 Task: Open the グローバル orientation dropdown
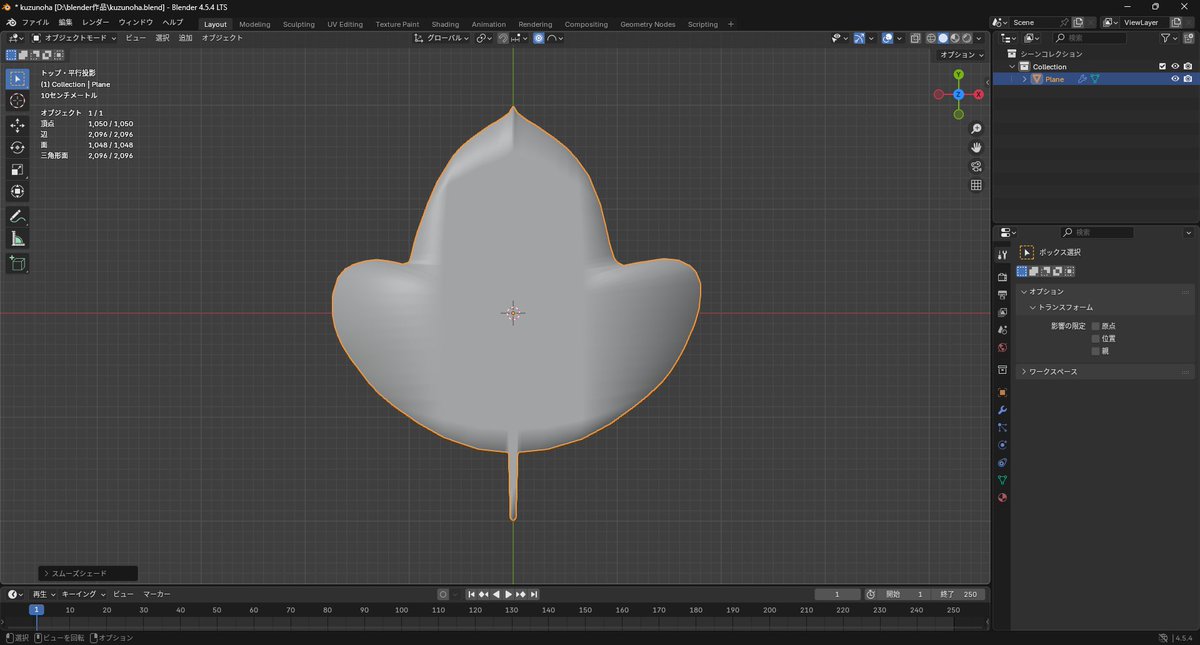pyautogui.click(x=443, y=38)
